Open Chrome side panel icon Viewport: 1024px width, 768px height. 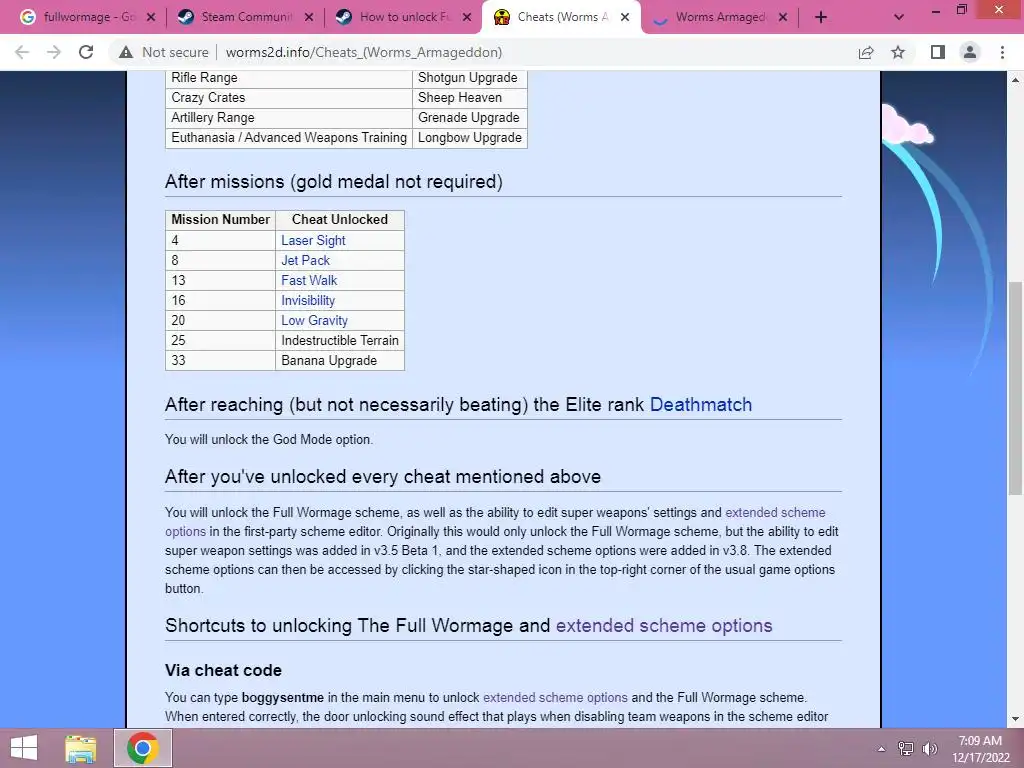pyautogui.click(x=938, y=52)
